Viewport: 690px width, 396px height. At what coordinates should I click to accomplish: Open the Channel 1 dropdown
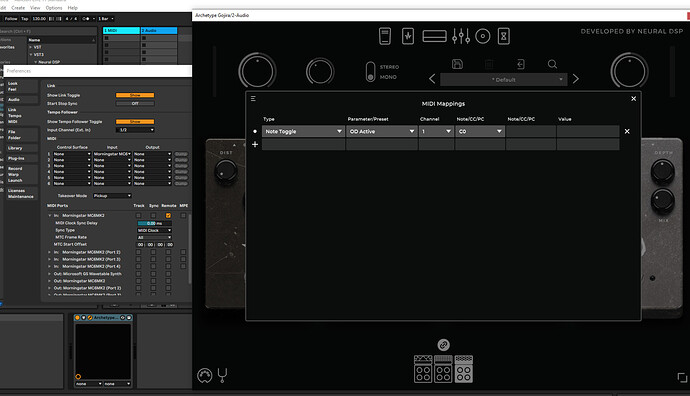436,131
